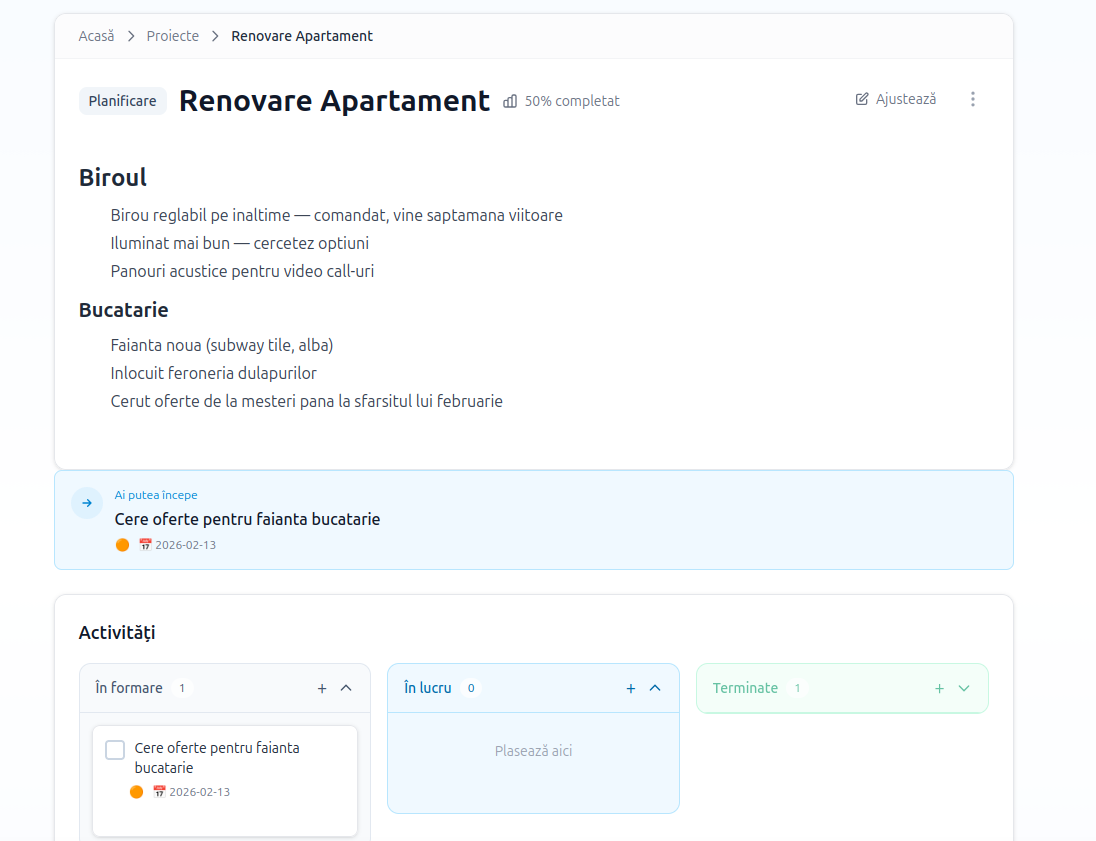The height and width of the screenshot is (841, 1096).
Task: Click calendar icon on În formare task card
Action: point(159,791)
